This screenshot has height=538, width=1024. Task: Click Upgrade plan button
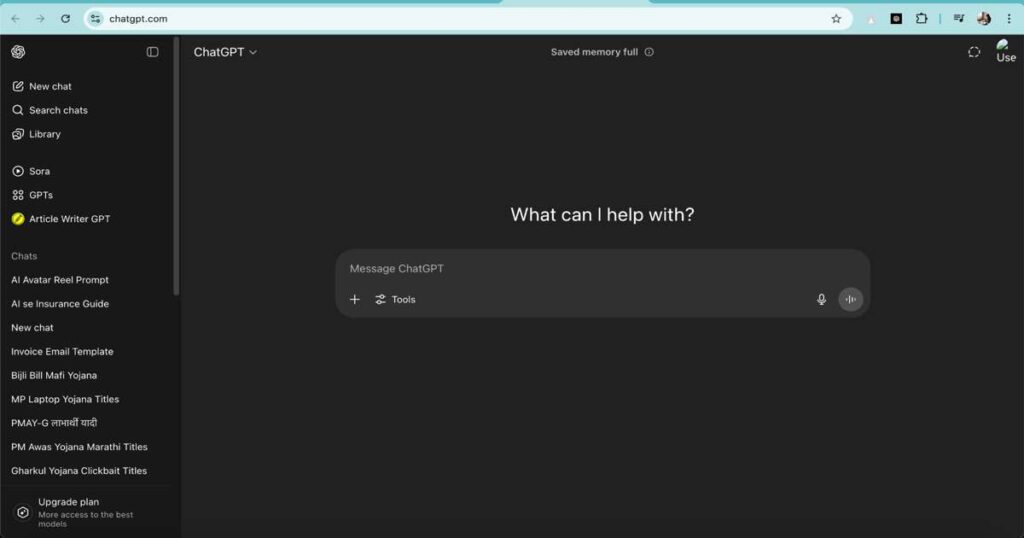pyautogui.click(x=86, y=513)
